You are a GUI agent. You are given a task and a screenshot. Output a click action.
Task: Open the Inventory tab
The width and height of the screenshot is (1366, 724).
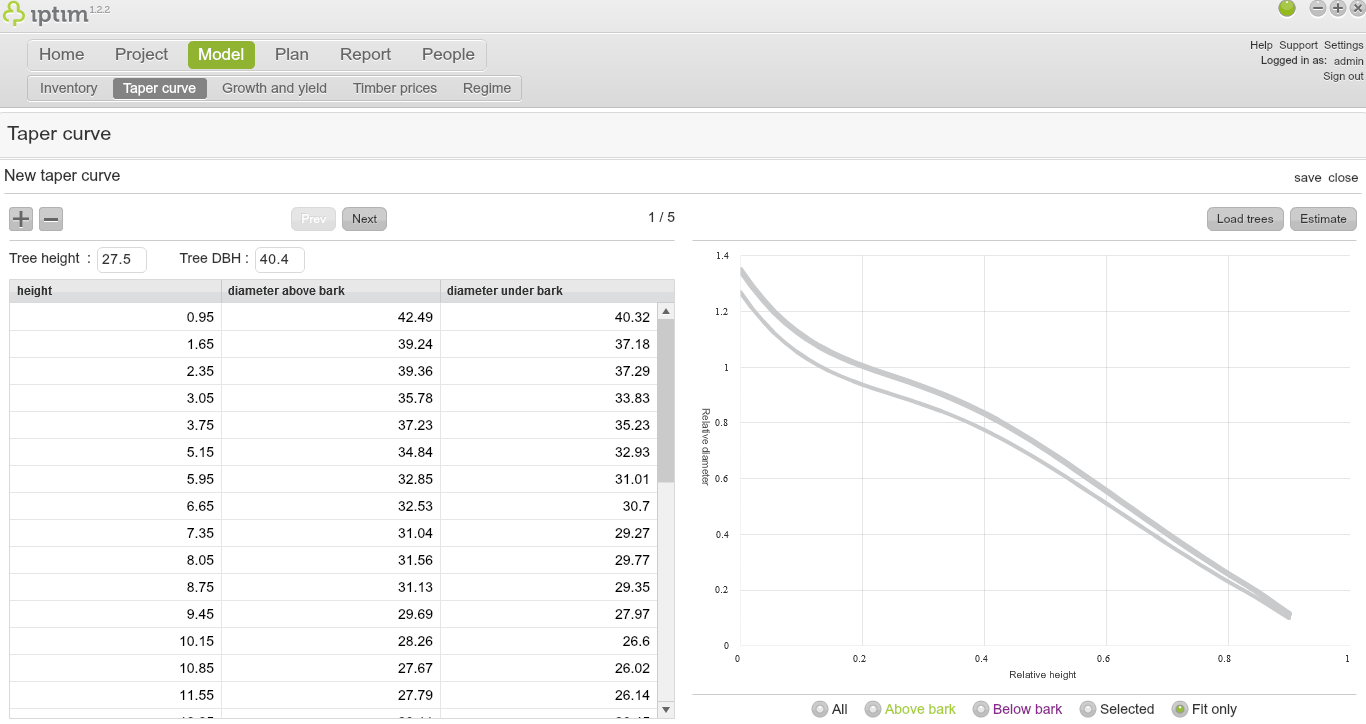[x=68, y=88]
